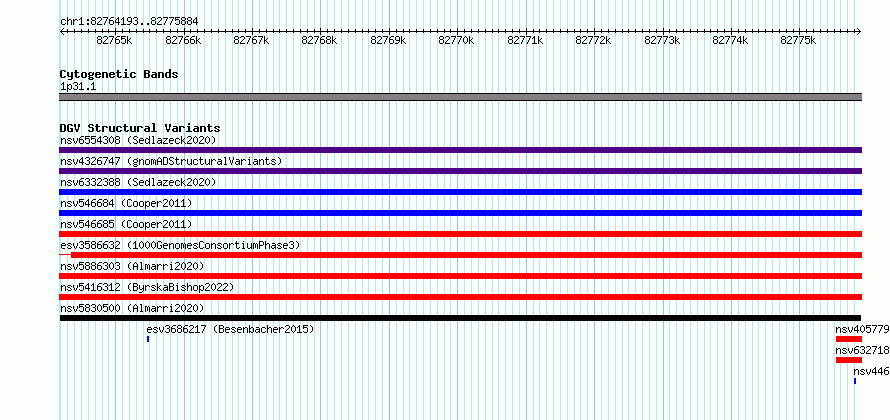
Task: Open the nsv632718 variant label
Action: click(x=862, y=350)
